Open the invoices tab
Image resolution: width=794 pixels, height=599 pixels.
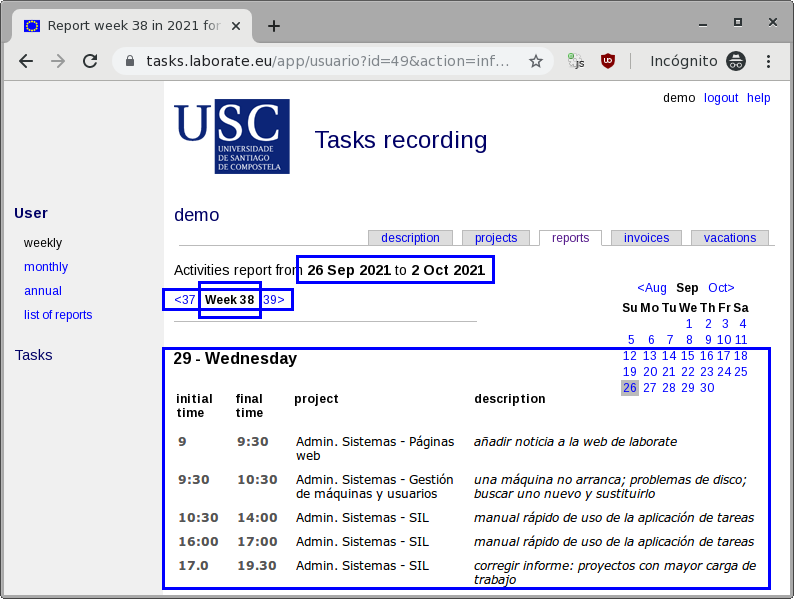[646, 238]
